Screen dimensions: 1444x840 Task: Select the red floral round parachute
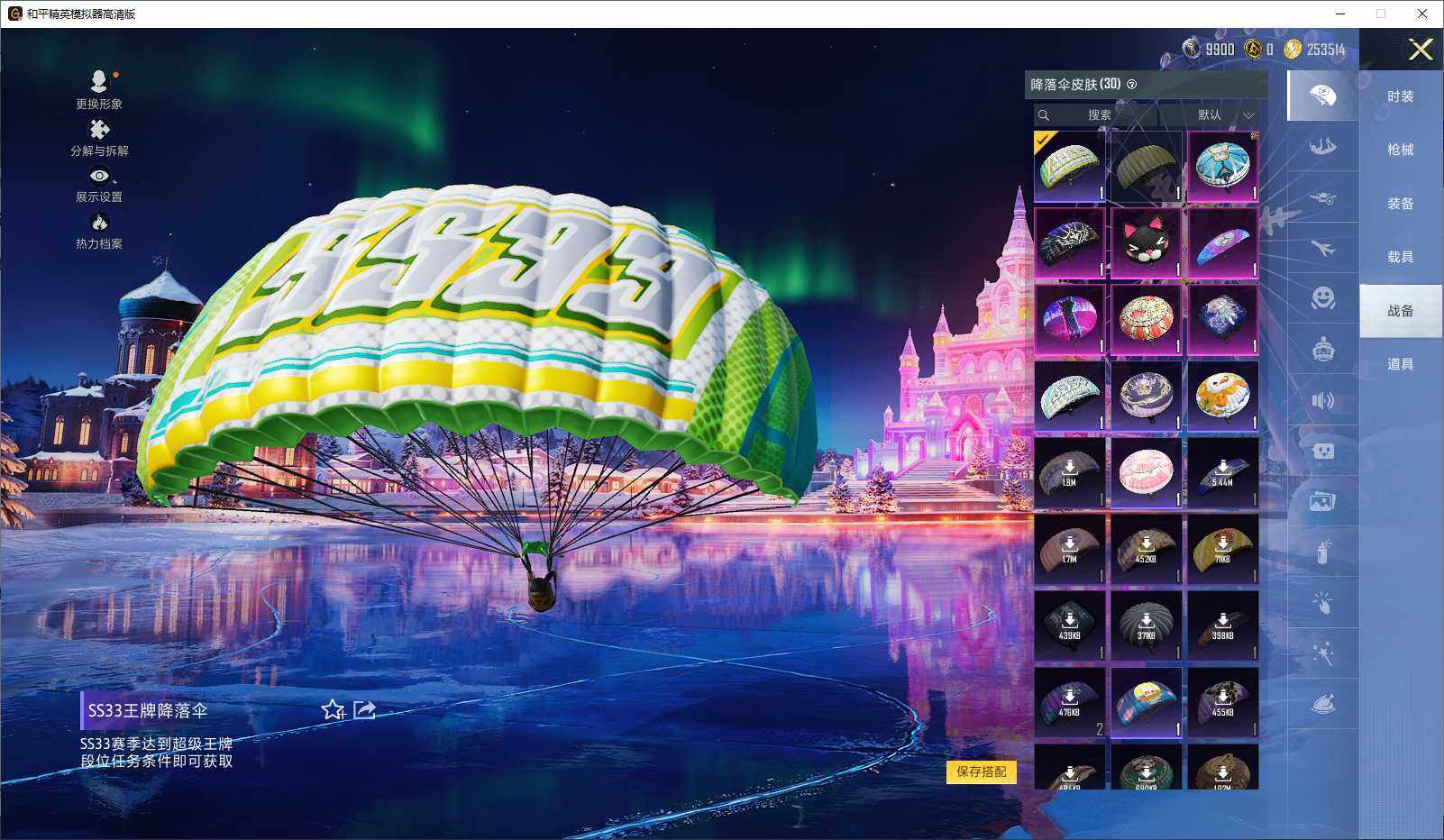pos(1147,320)
